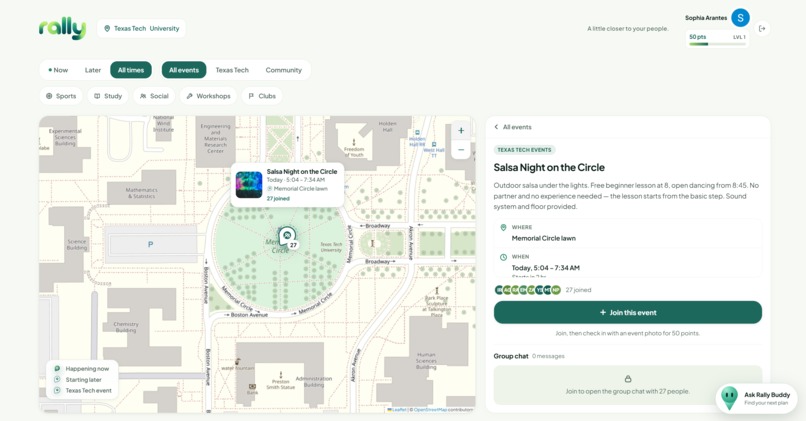The width and height of the screenshot is (806, 421).
Task: Filter events by Sports
Action: pyautogui.click(x=61, y=96)
